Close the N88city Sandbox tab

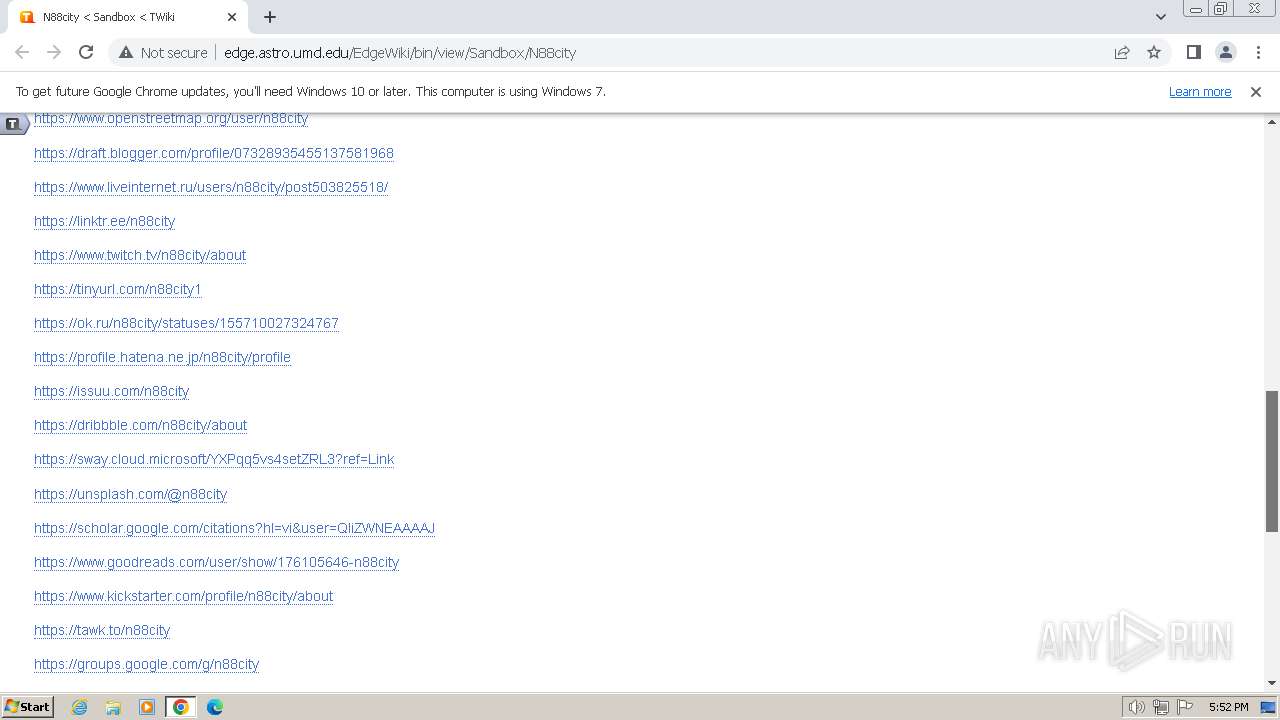click(x=232, y=17)
